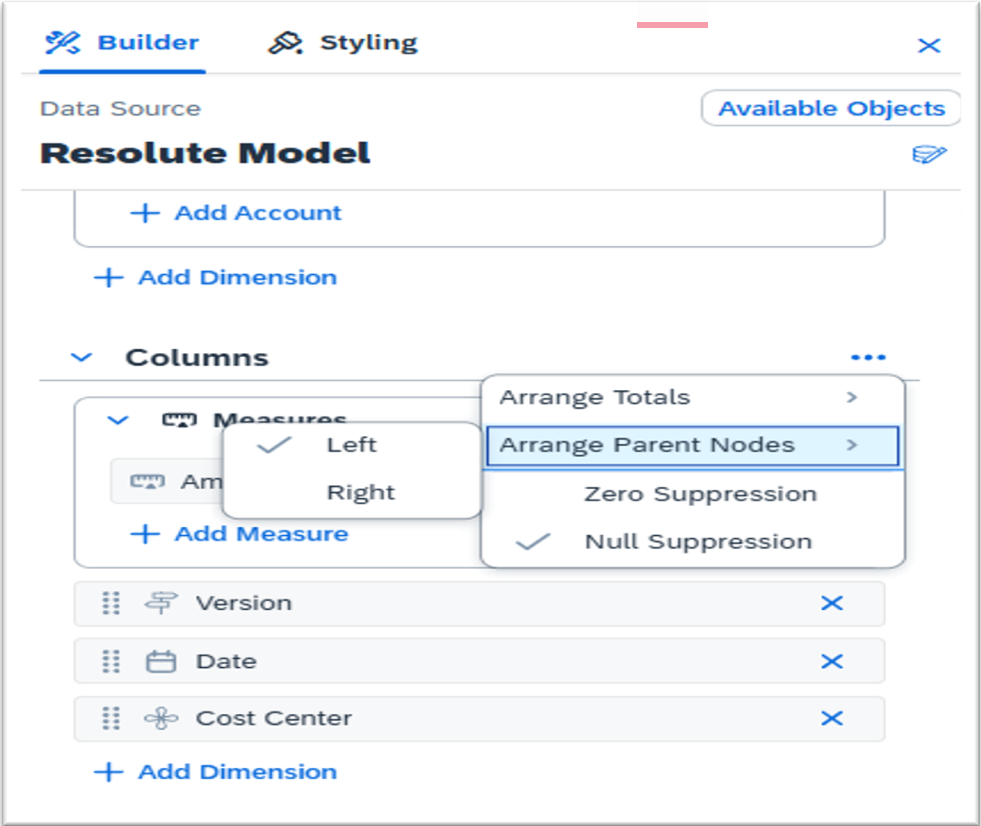Screen dimensions: 981x826
Task: Click the Available Objects button
Action: point(830,108)
